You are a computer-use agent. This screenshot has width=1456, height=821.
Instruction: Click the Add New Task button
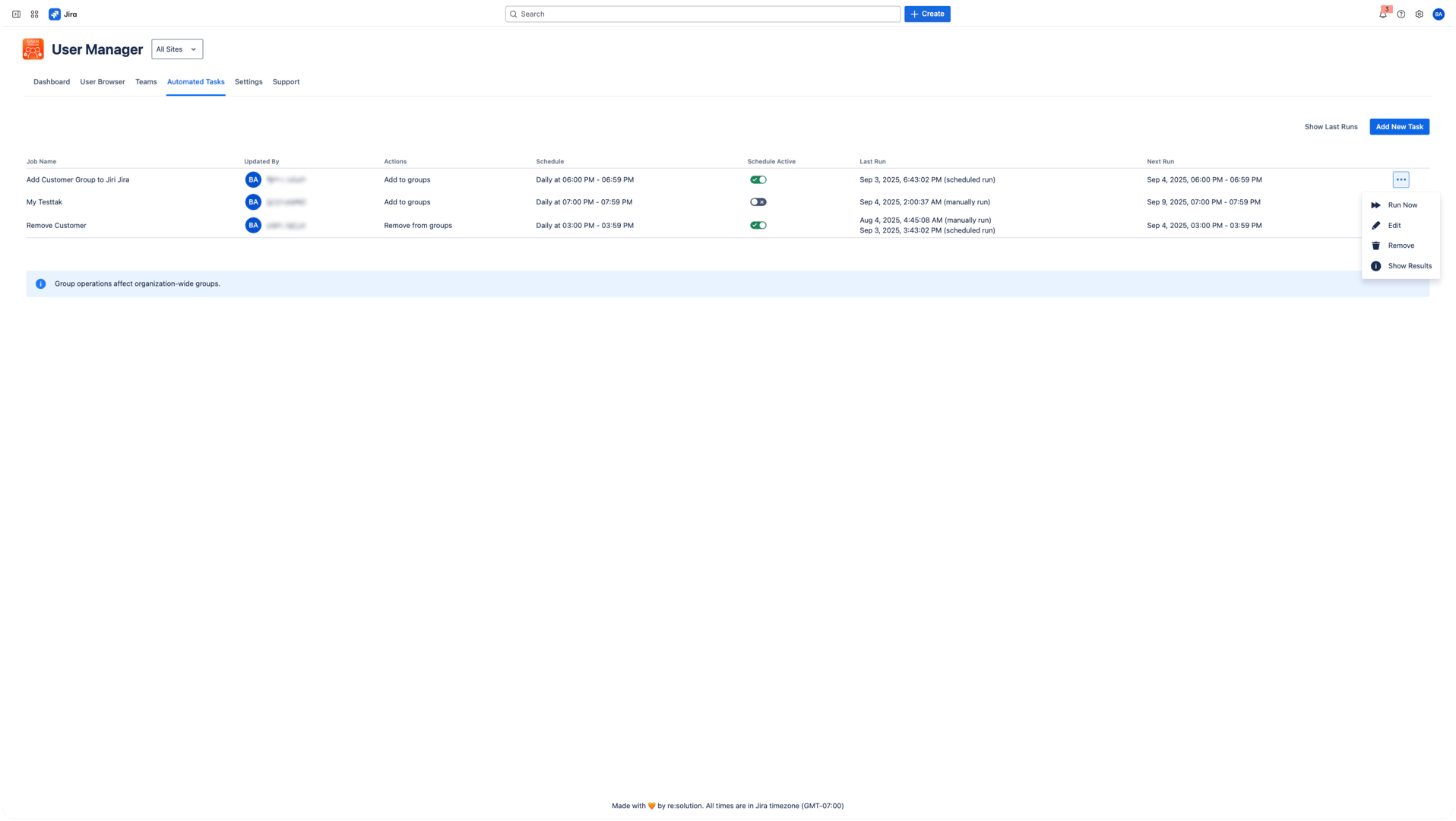(1399, 126)
